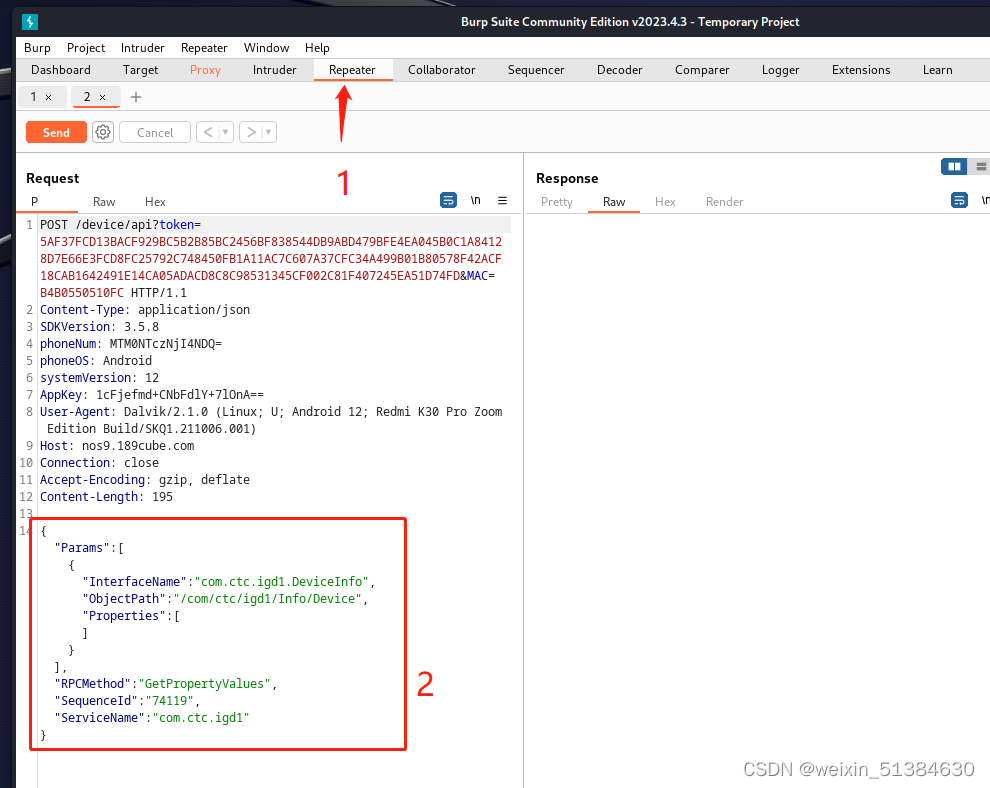Close Repeater tab 2
Screen dimensions: 990x788
tap(102, 97)
